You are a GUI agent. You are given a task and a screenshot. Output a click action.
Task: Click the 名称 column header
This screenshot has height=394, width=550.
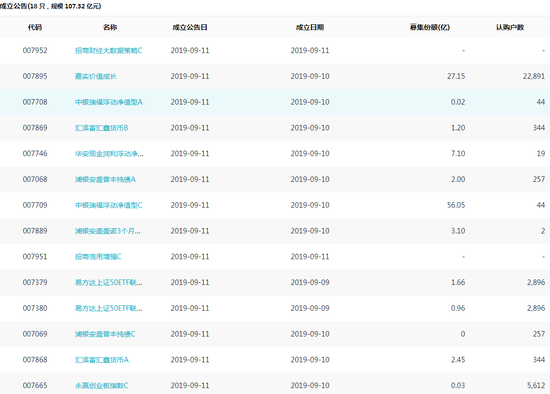pos(110,27)
